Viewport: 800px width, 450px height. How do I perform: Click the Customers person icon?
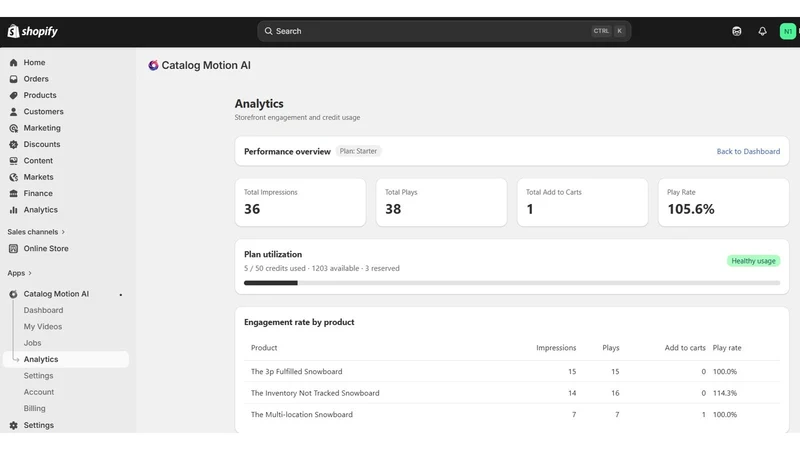[13, 111]
